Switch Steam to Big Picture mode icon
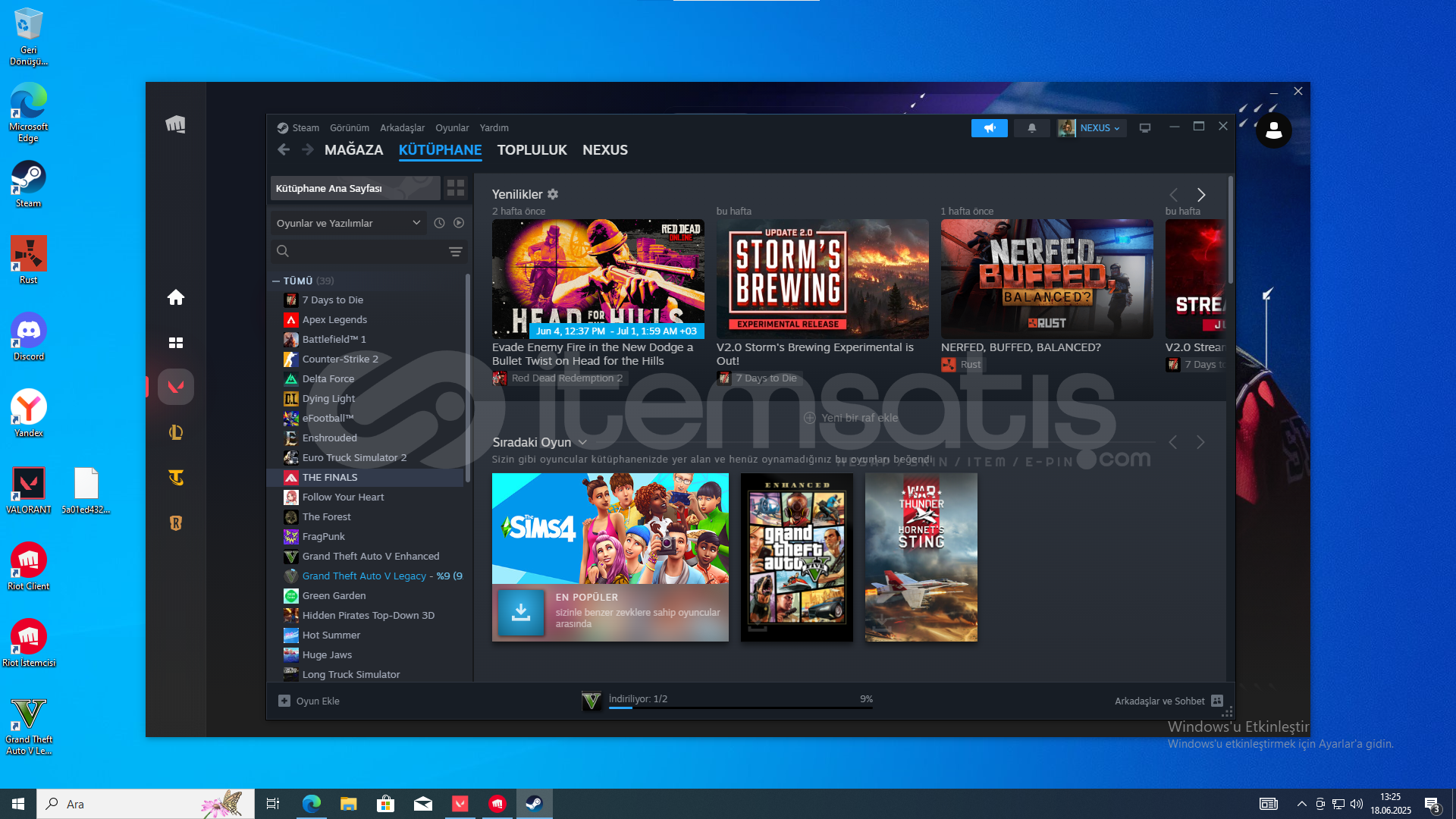The image size is (1456, 819). tap(1145, 128)
